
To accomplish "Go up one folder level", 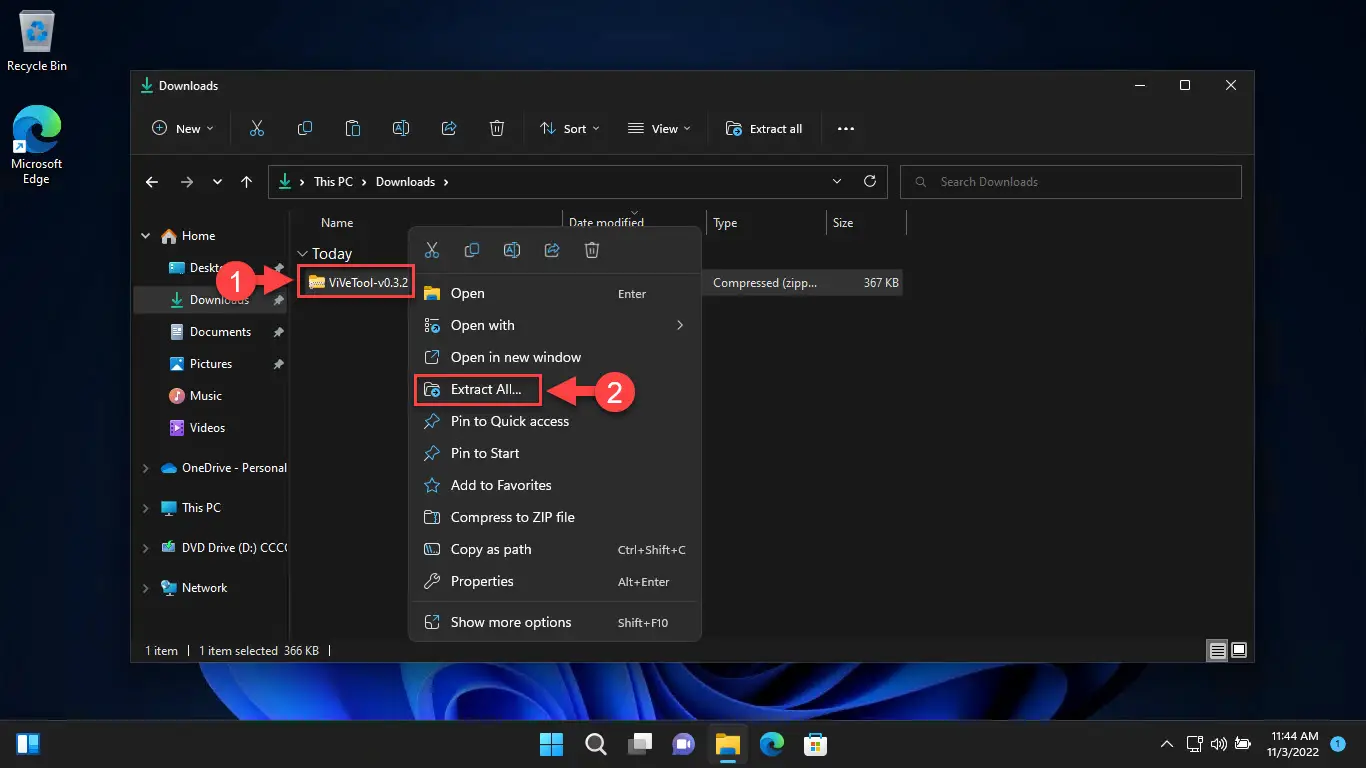I will click(247, 182).
